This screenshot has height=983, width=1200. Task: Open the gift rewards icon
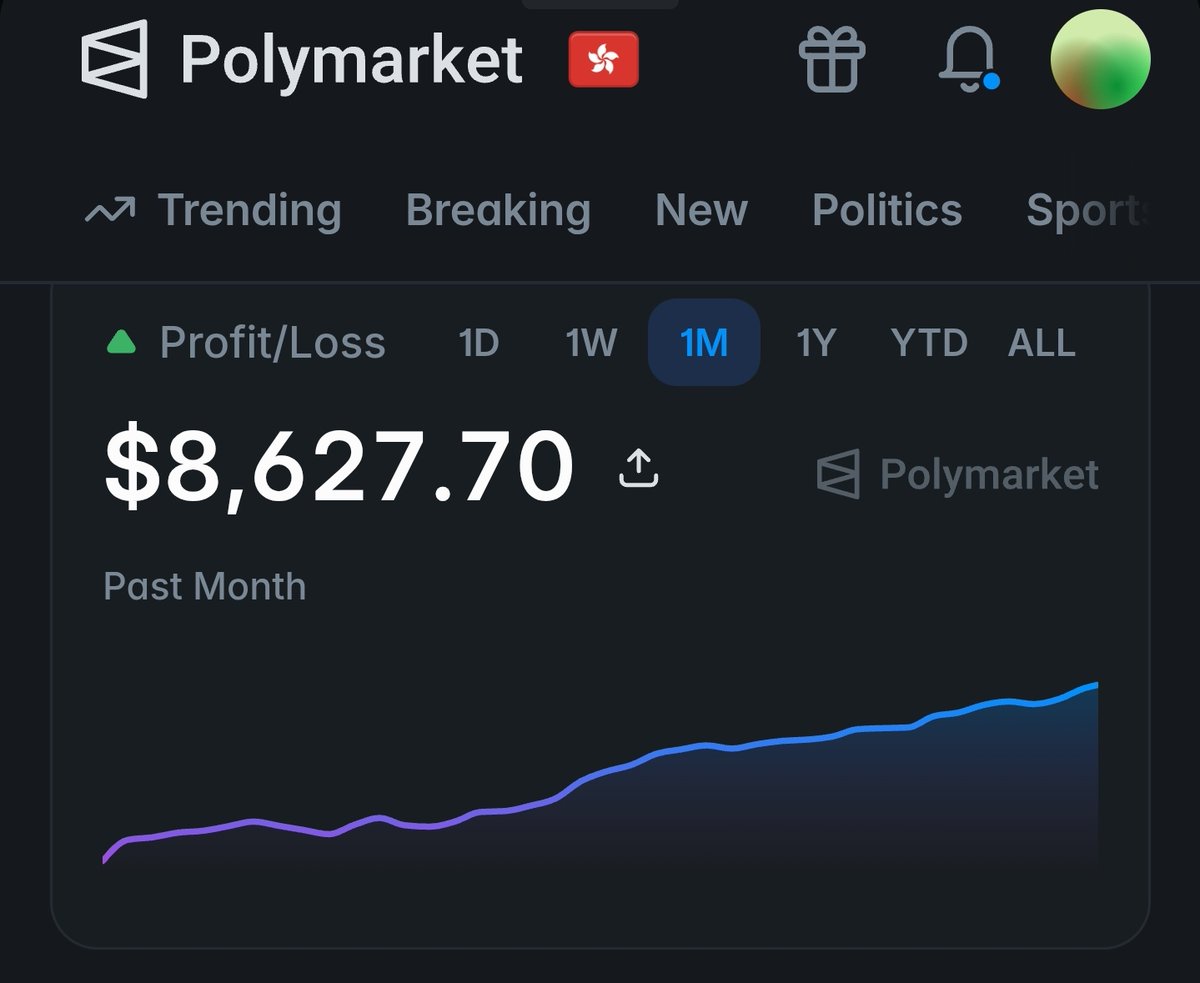[831, 59]
